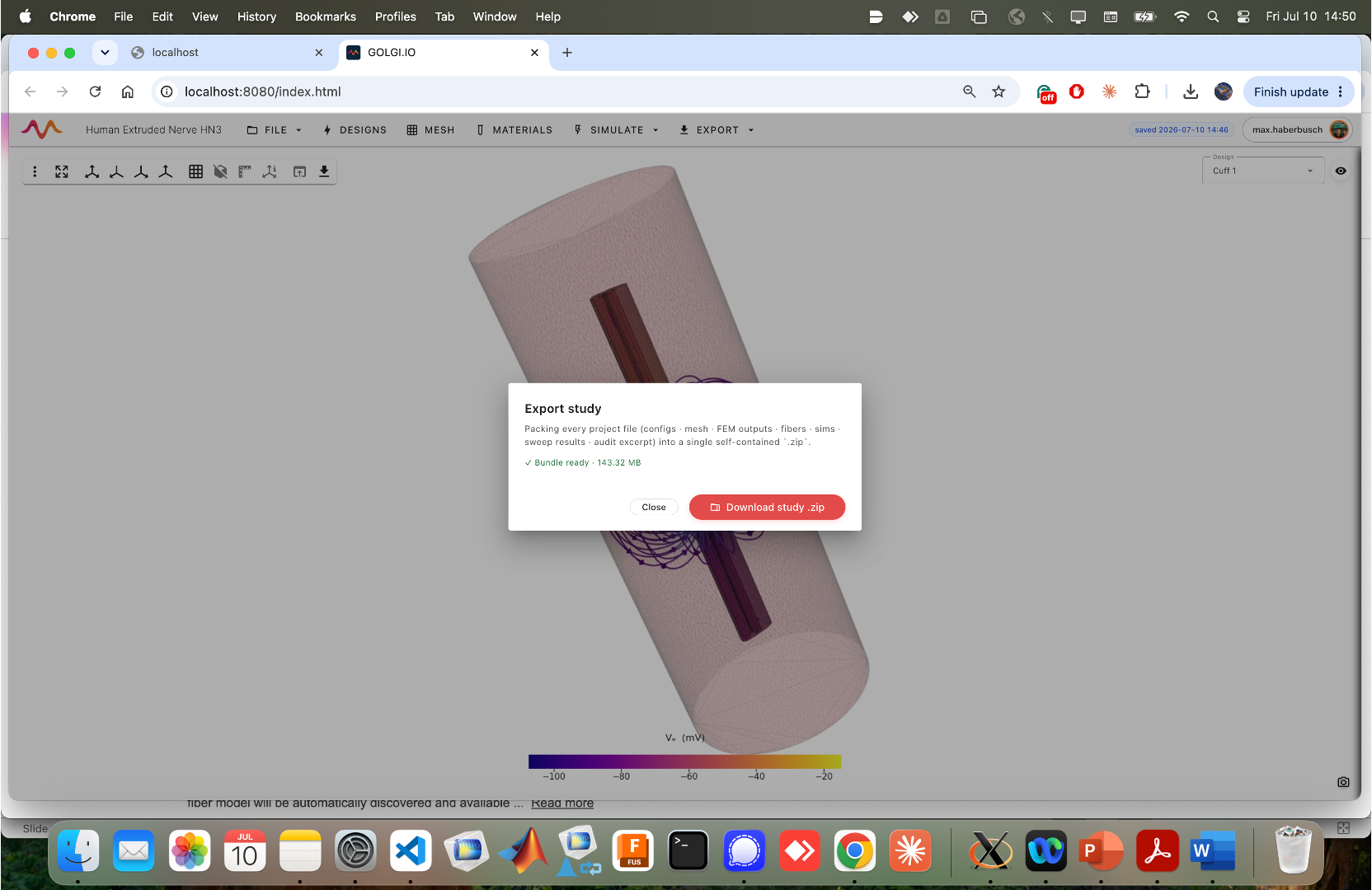The image size is (1372, 890).
Task: Select the isometric all-axes view icon
Action: (92, 171)
